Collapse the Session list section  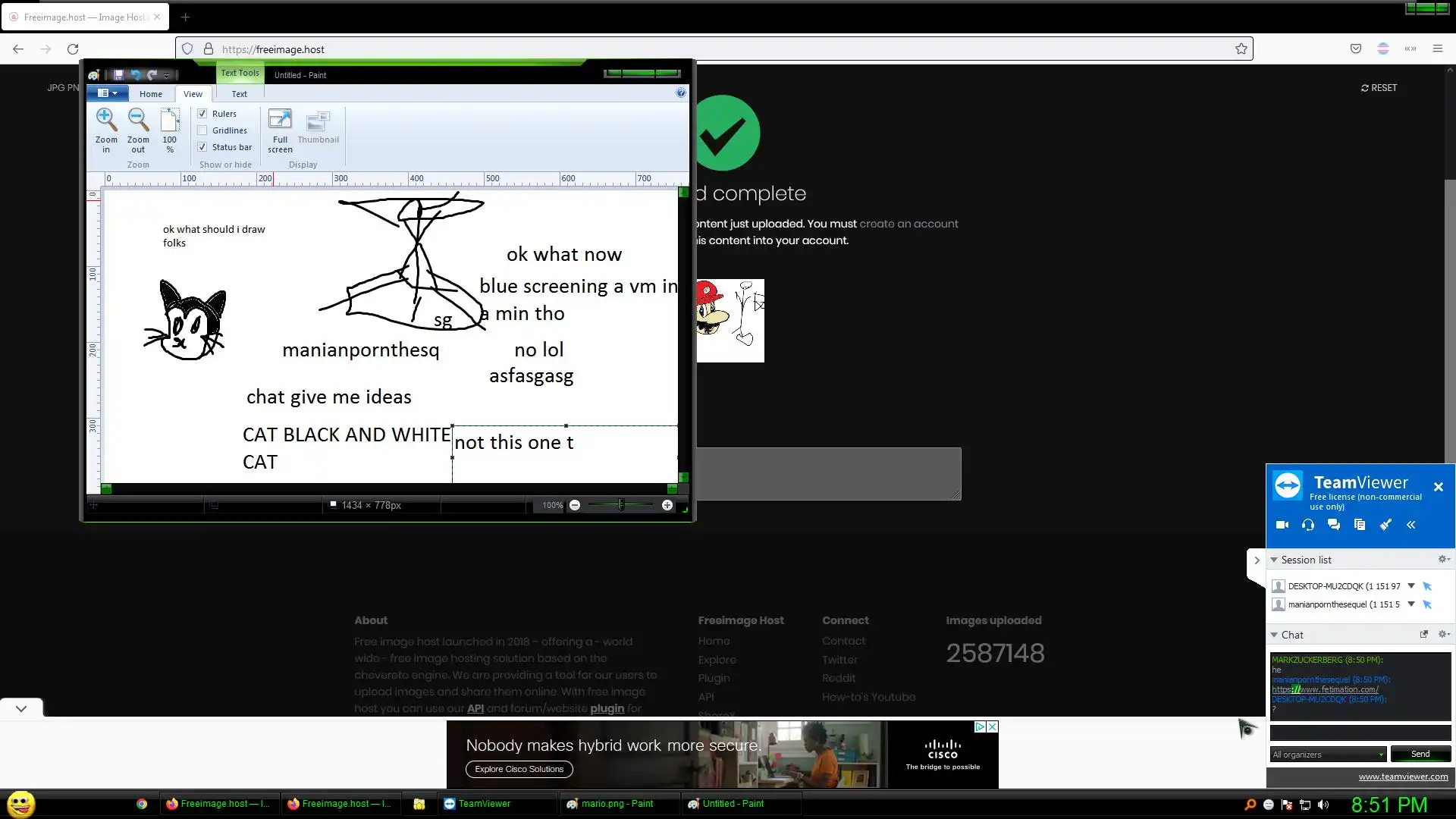tap(1275, 560)
